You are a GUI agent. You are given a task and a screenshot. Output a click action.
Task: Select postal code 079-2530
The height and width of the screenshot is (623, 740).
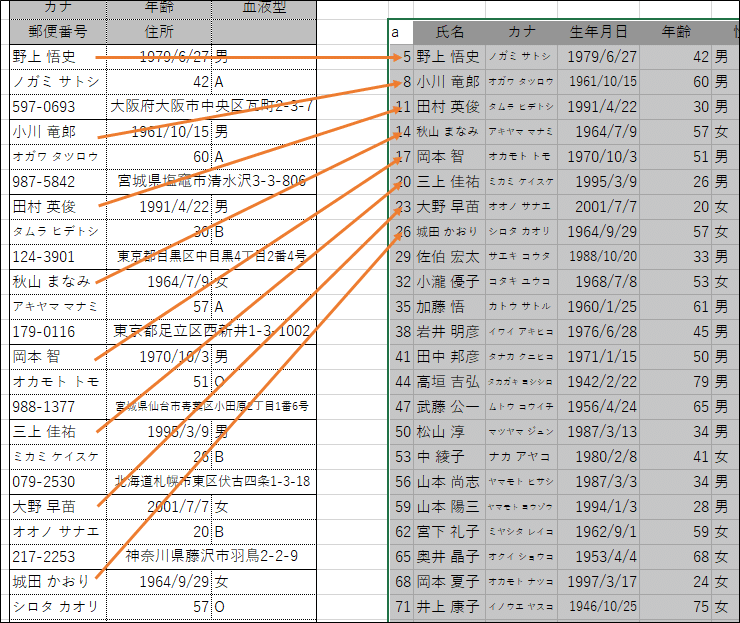click(x=58, y=482)
